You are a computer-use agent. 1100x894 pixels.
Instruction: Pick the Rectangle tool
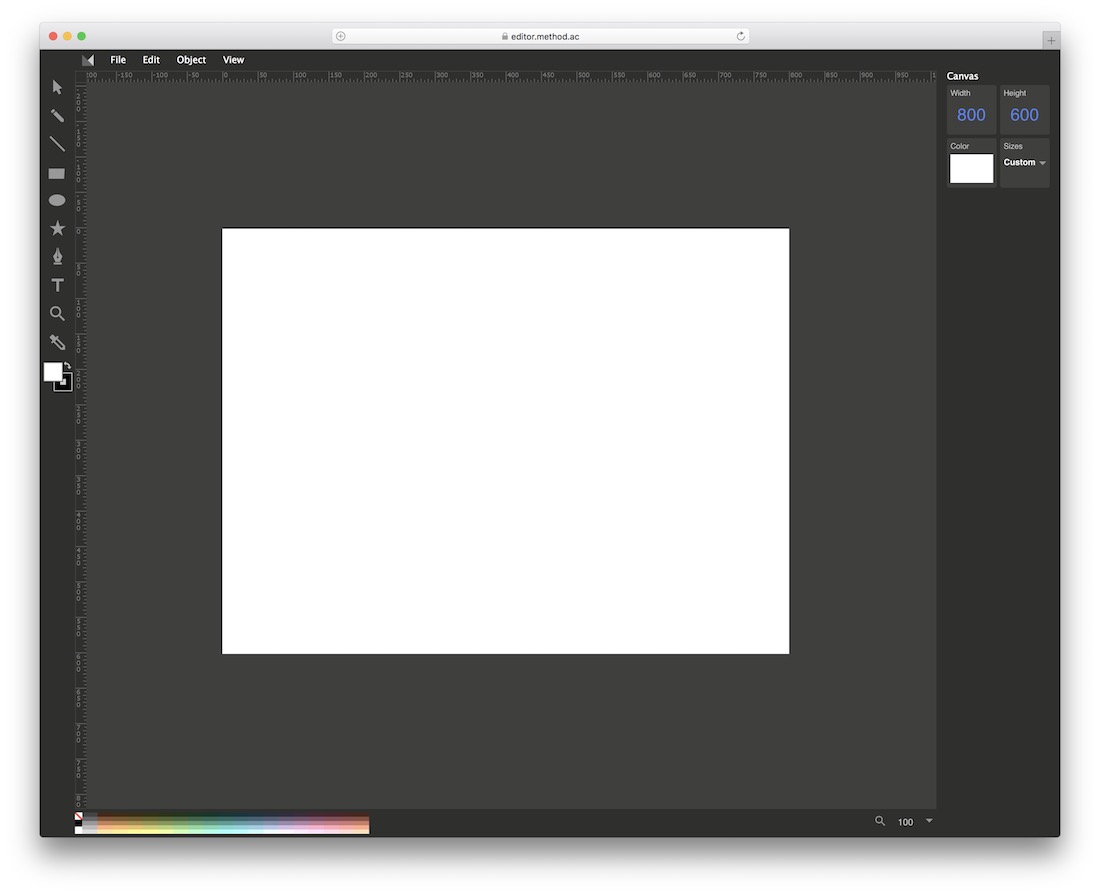pyautogui.click(x=56, y=172)
